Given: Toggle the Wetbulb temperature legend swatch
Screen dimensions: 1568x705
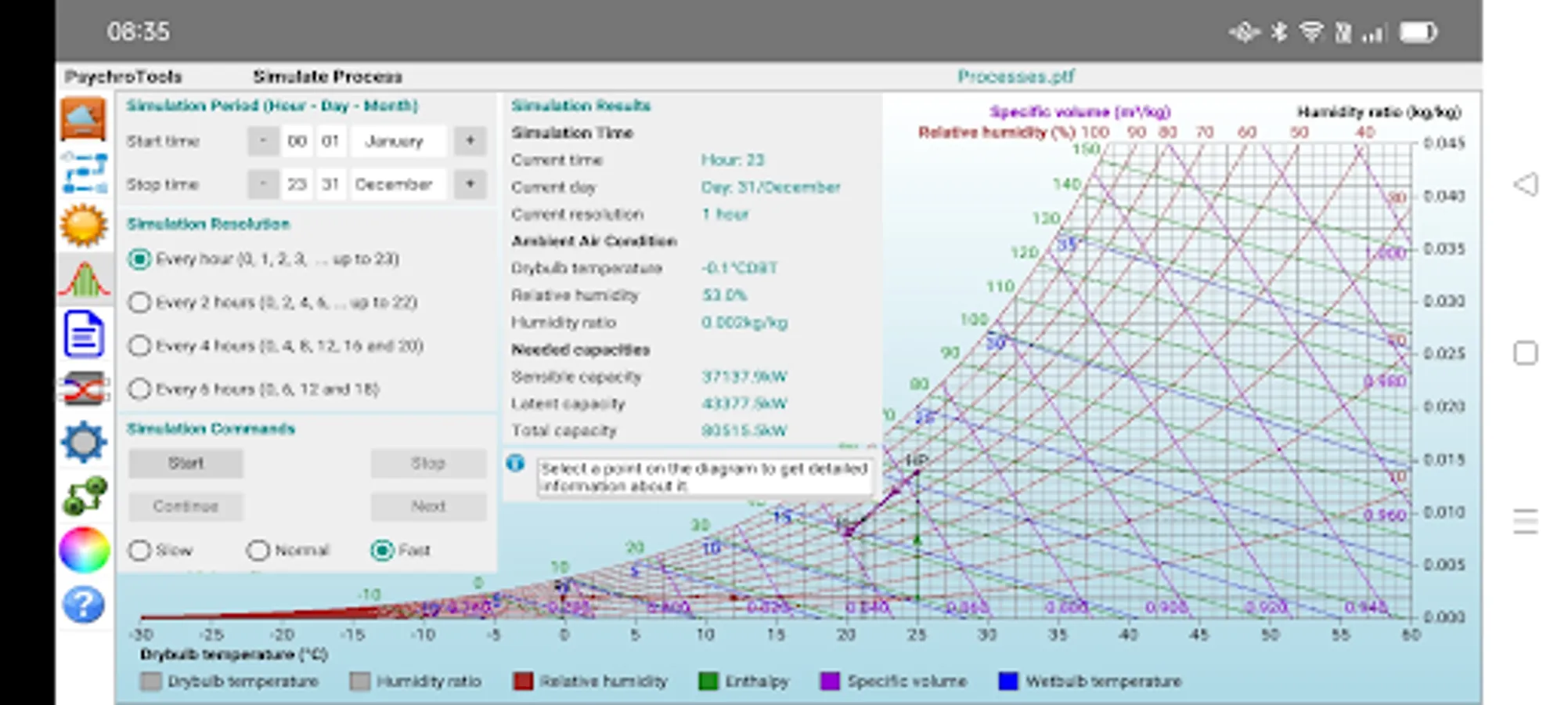Looking at the screenshot, I should tap(1008, 681).
